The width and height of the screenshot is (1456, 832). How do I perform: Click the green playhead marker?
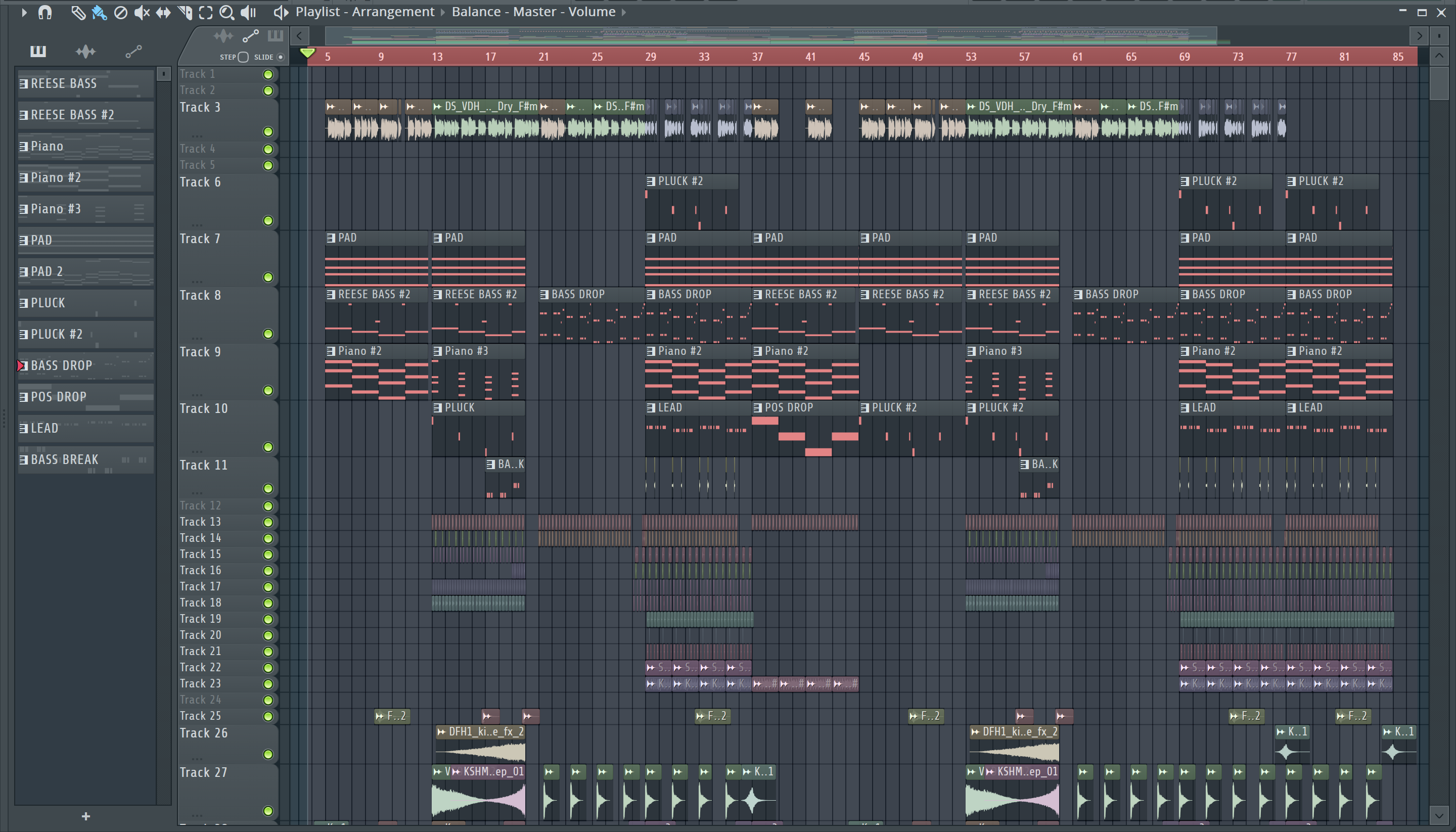click(307, 53)
